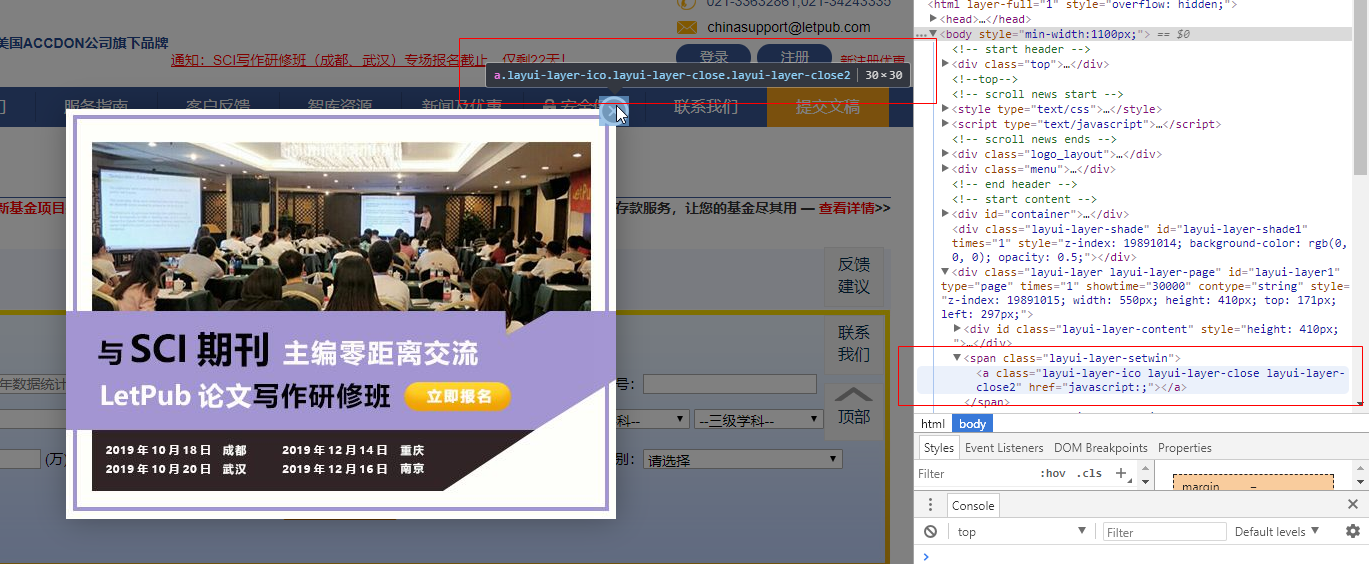Click the 反馈建议 side button

coord(853,275)
